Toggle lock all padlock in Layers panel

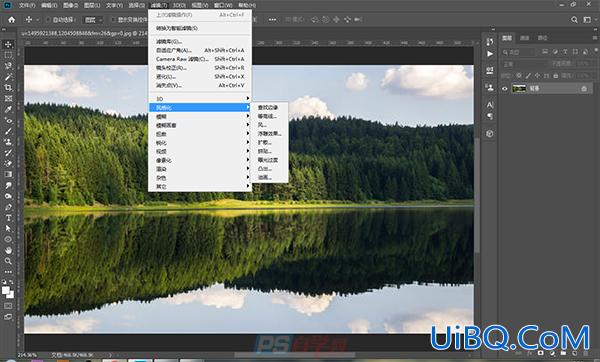[x=556, y=76]
